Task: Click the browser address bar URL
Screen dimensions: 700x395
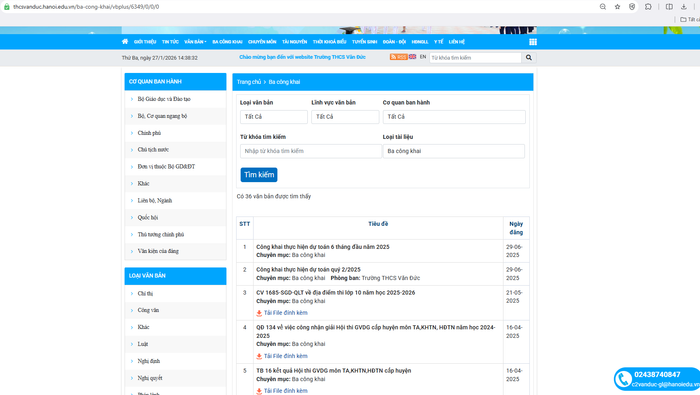Action: click(x=86, y=7)
